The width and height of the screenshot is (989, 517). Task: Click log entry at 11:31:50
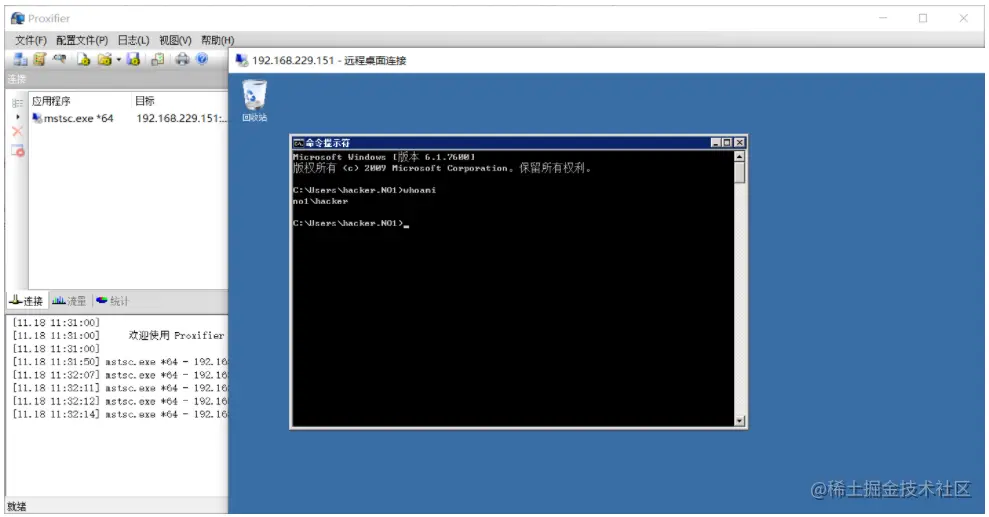coord(119,362)
